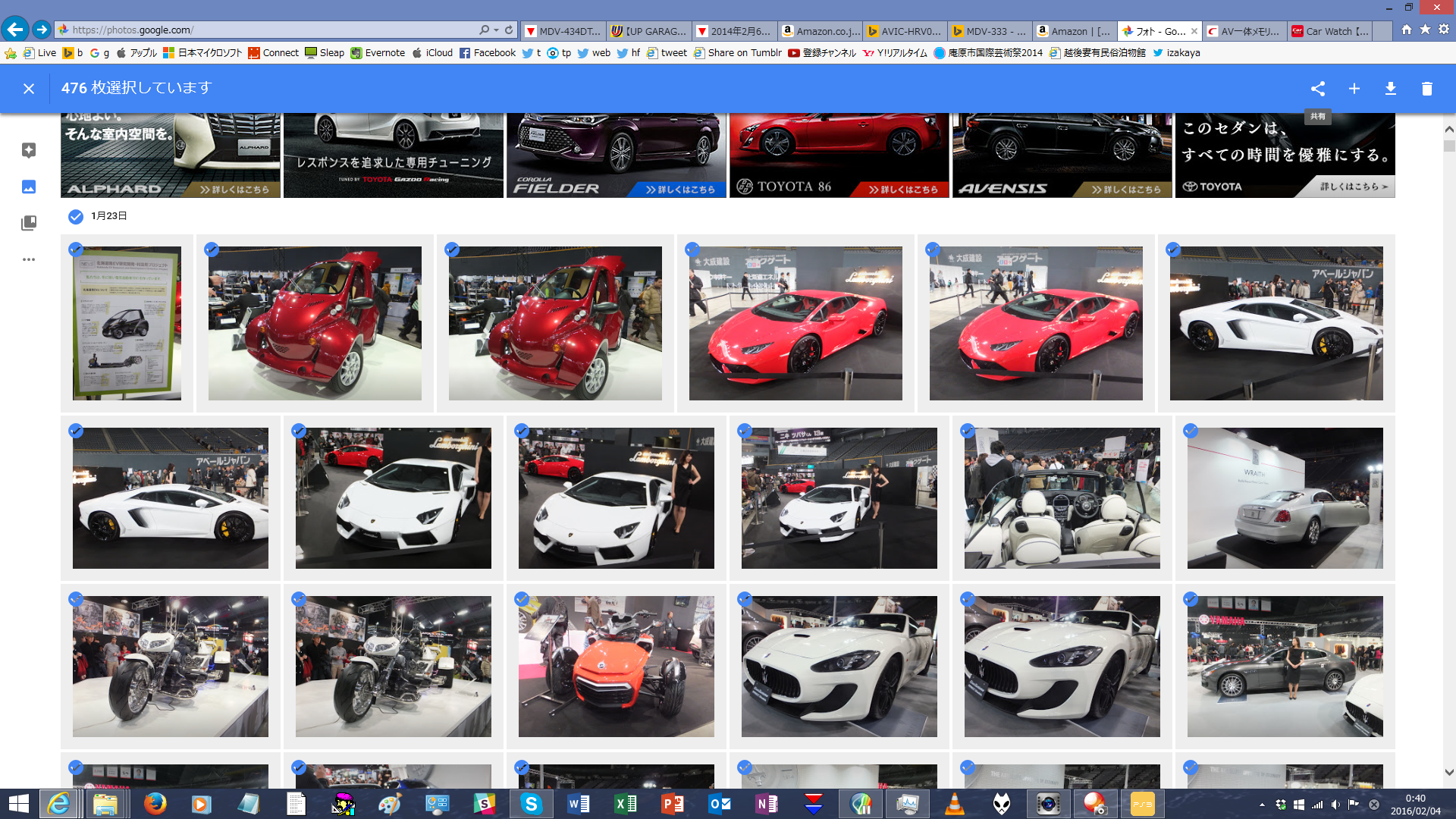Screen dimensions: 1456x819
Task: Uncheck the 1月23日 date group checkbox
Action: 76,217
